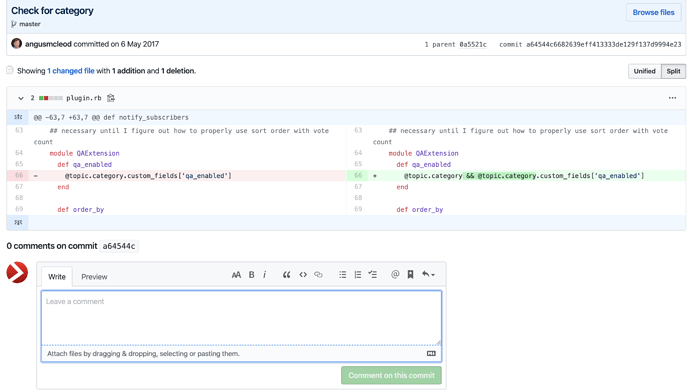690x392 pixels.
Task: Reference an issue with bookmark icon
Action: [x=410, y=275]
